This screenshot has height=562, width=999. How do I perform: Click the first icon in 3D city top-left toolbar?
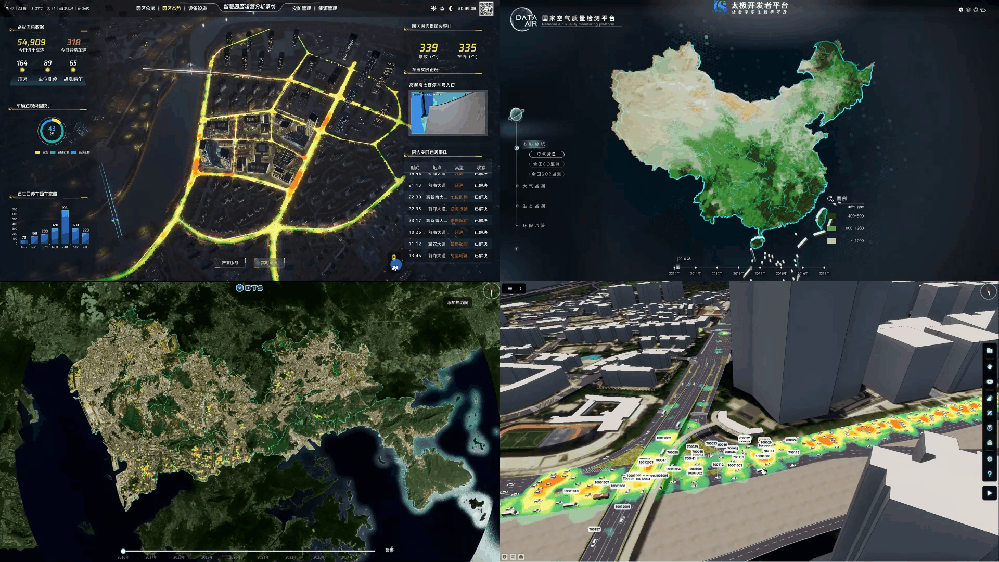point(510,289)
